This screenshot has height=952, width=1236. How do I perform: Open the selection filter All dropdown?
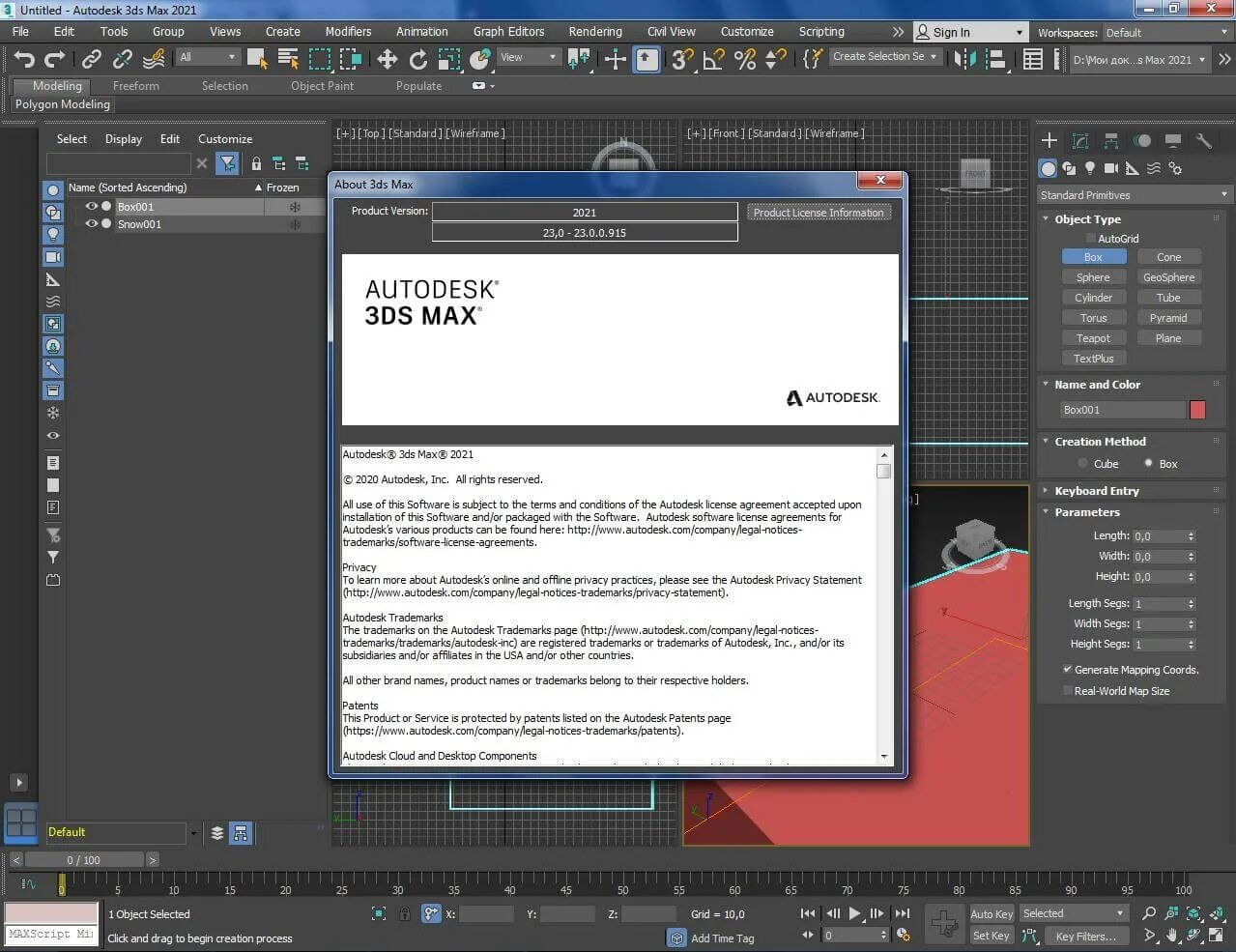pos(207,57)
